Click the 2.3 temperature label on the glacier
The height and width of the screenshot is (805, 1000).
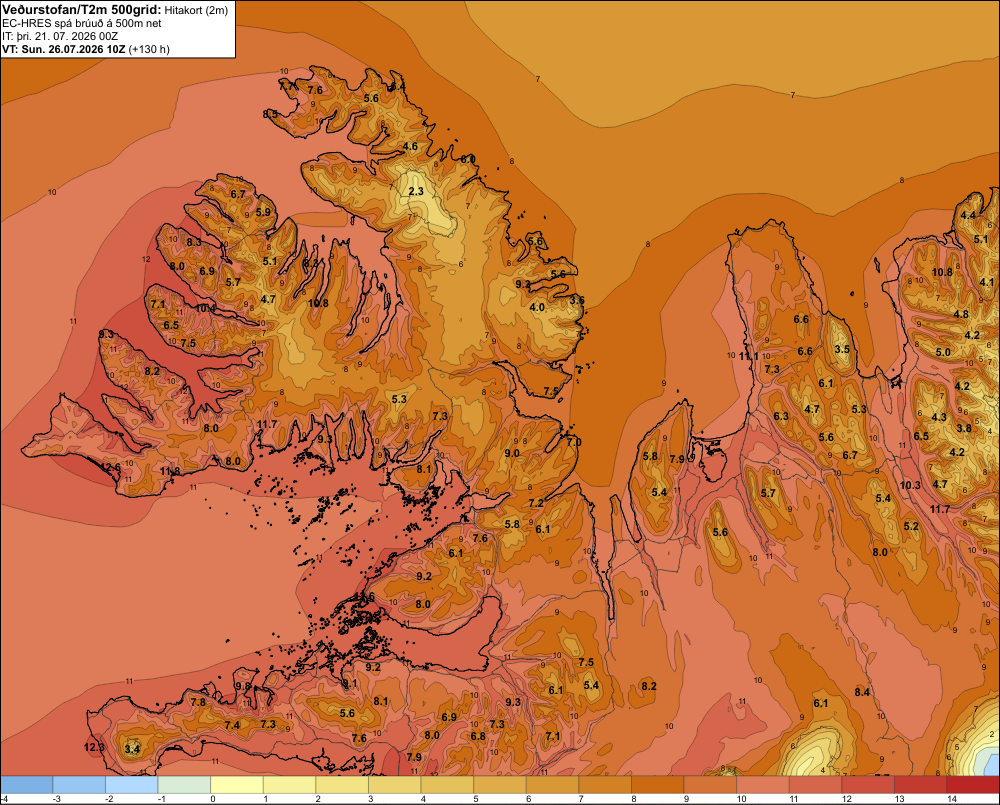[416, 191]
